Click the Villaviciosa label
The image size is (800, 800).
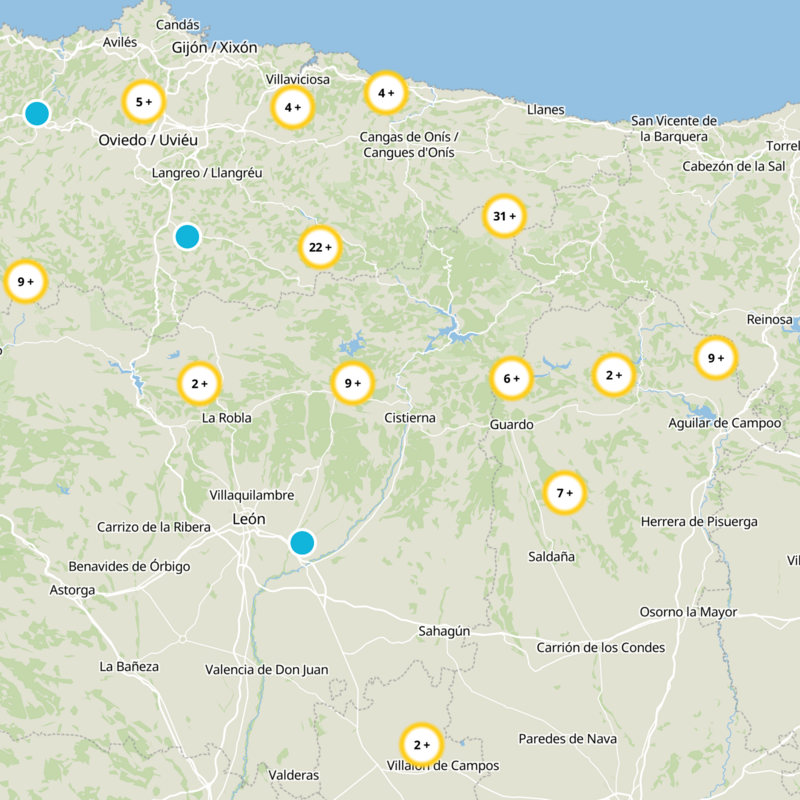[x=298, y=79]
